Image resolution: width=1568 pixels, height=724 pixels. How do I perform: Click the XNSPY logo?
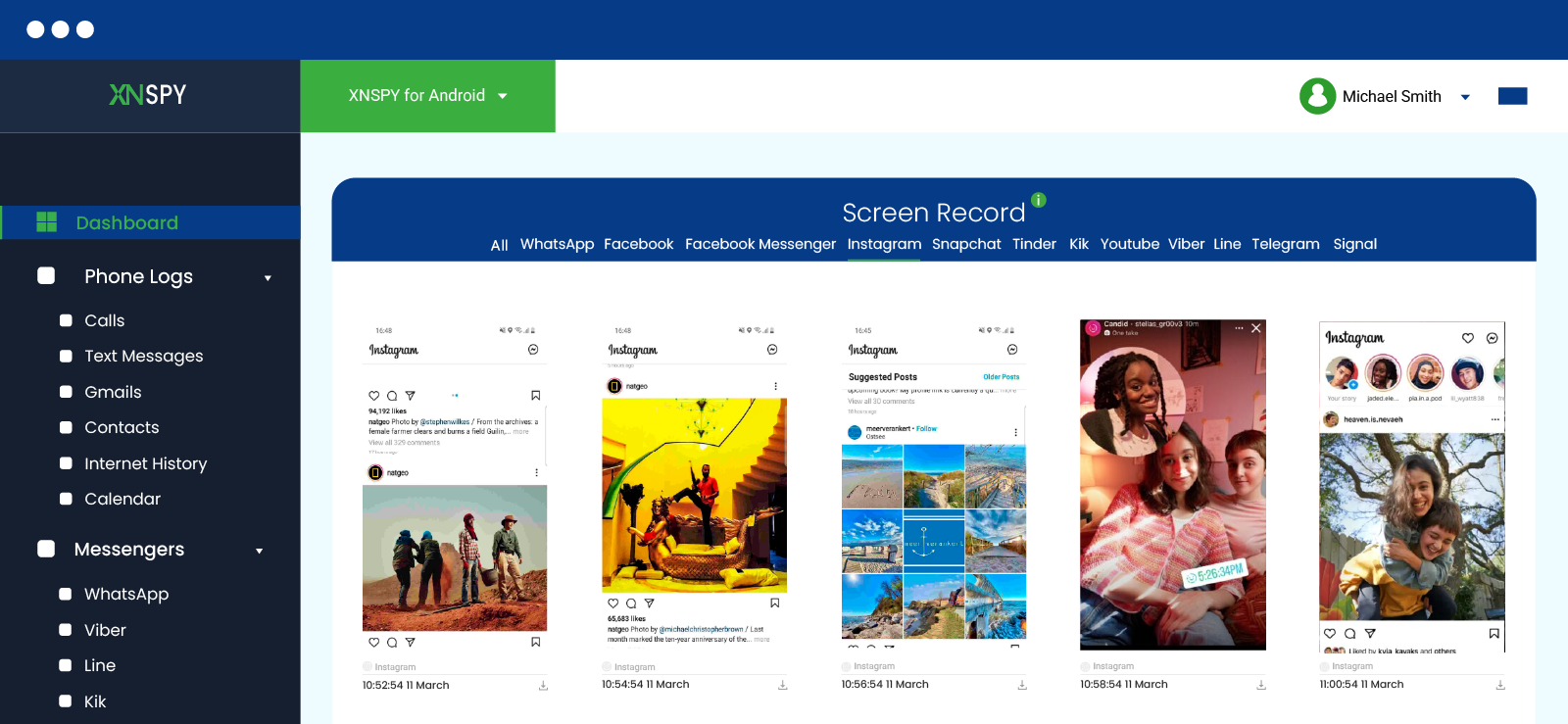coord(148,95)
